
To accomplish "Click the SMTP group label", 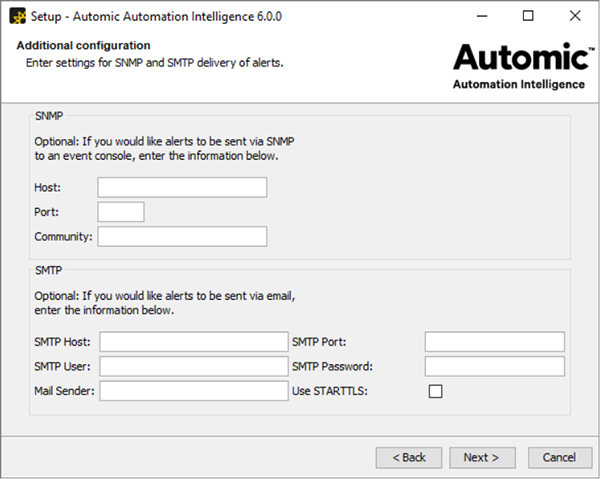I will 48,270.
